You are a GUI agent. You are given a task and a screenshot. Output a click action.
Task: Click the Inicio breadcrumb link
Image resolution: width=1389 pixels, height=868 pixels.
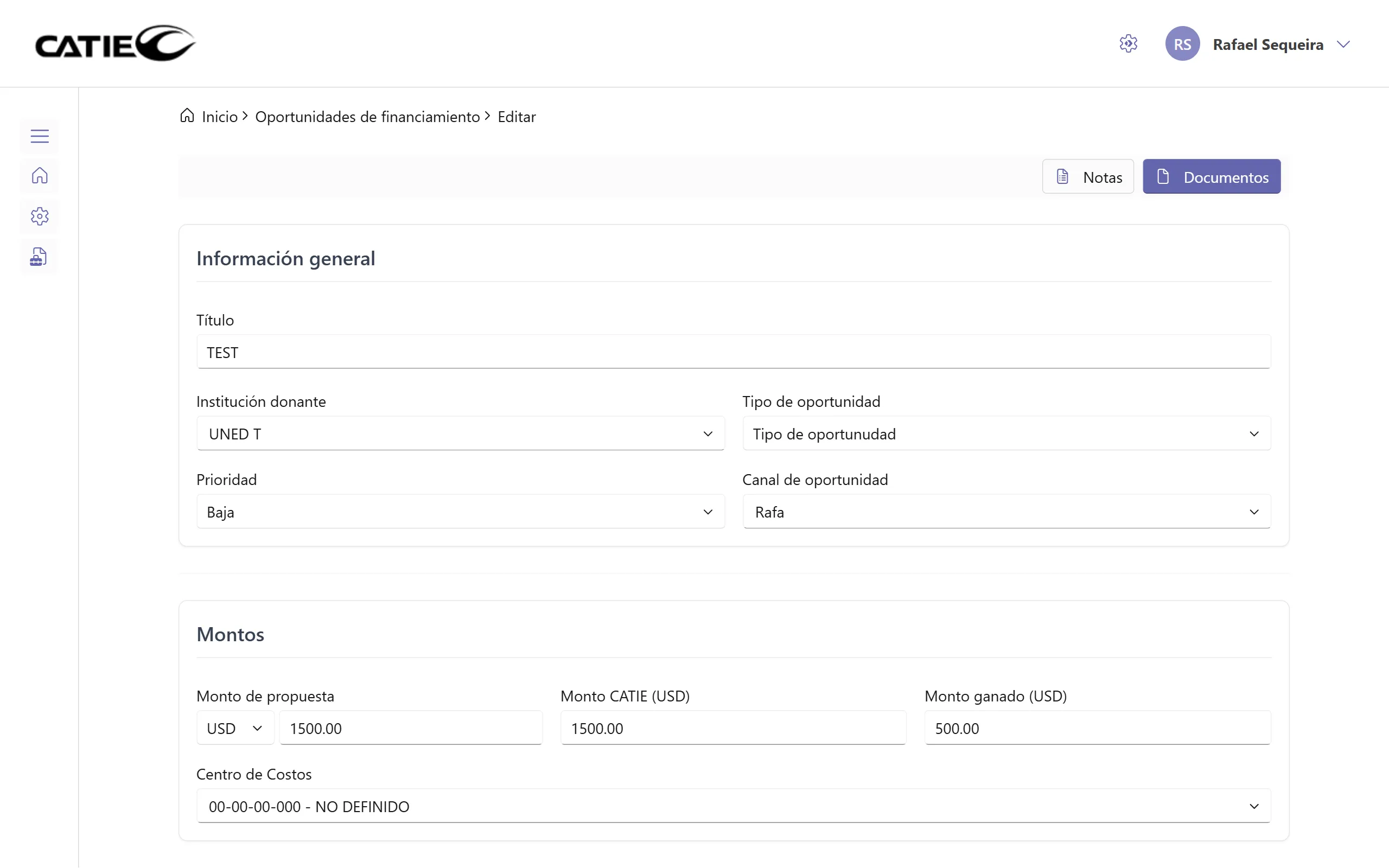pyautogui.click(x=220, y=117)
